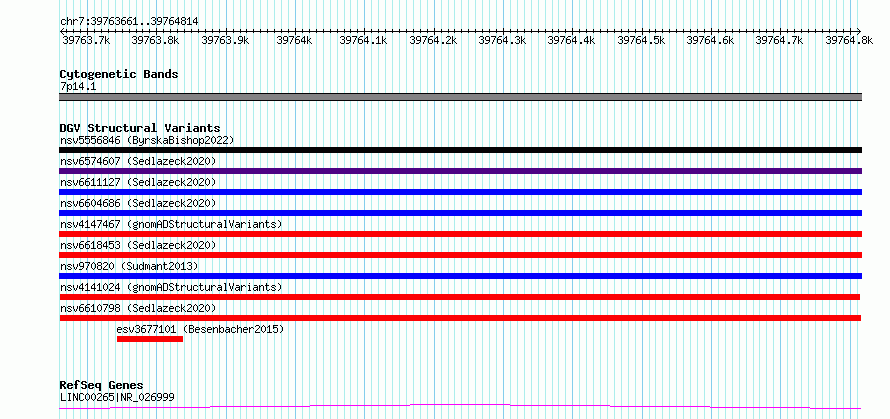
Task: Click ruler position 39764.7k
Action: pos(780,40)
